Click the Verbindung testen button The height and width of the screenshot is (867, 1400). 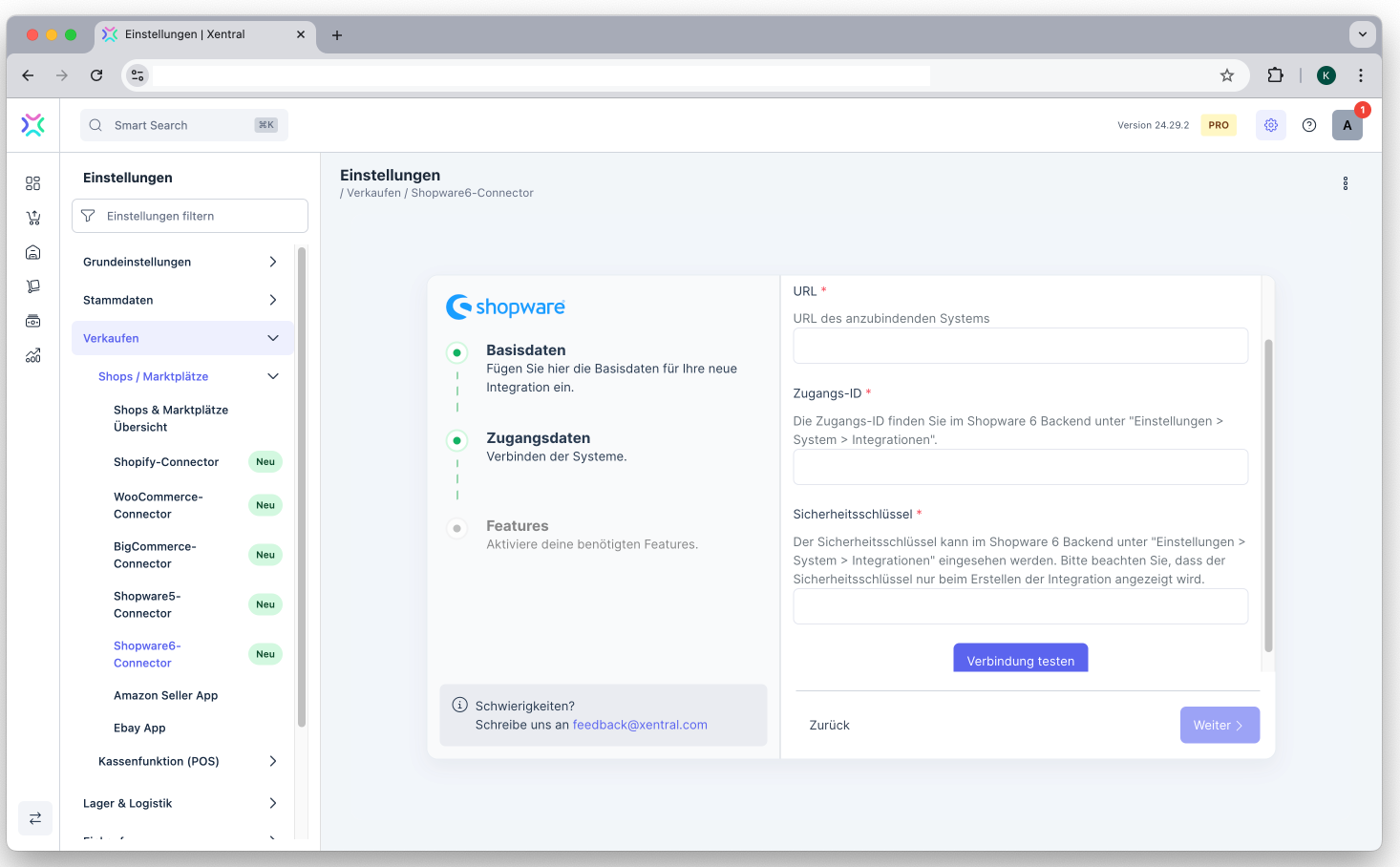click(x=1020, y=659)
